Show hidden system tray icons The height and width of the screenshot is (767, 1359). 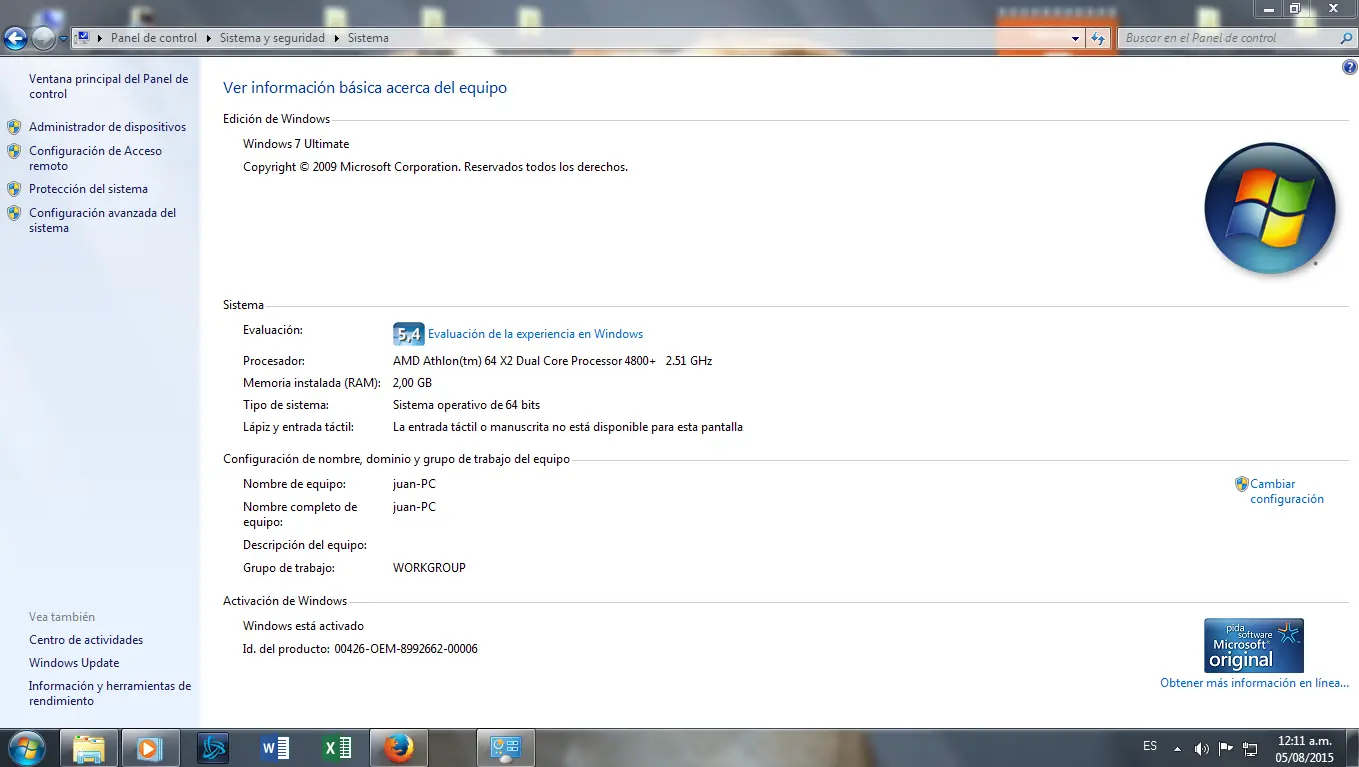coord(1177,748)
